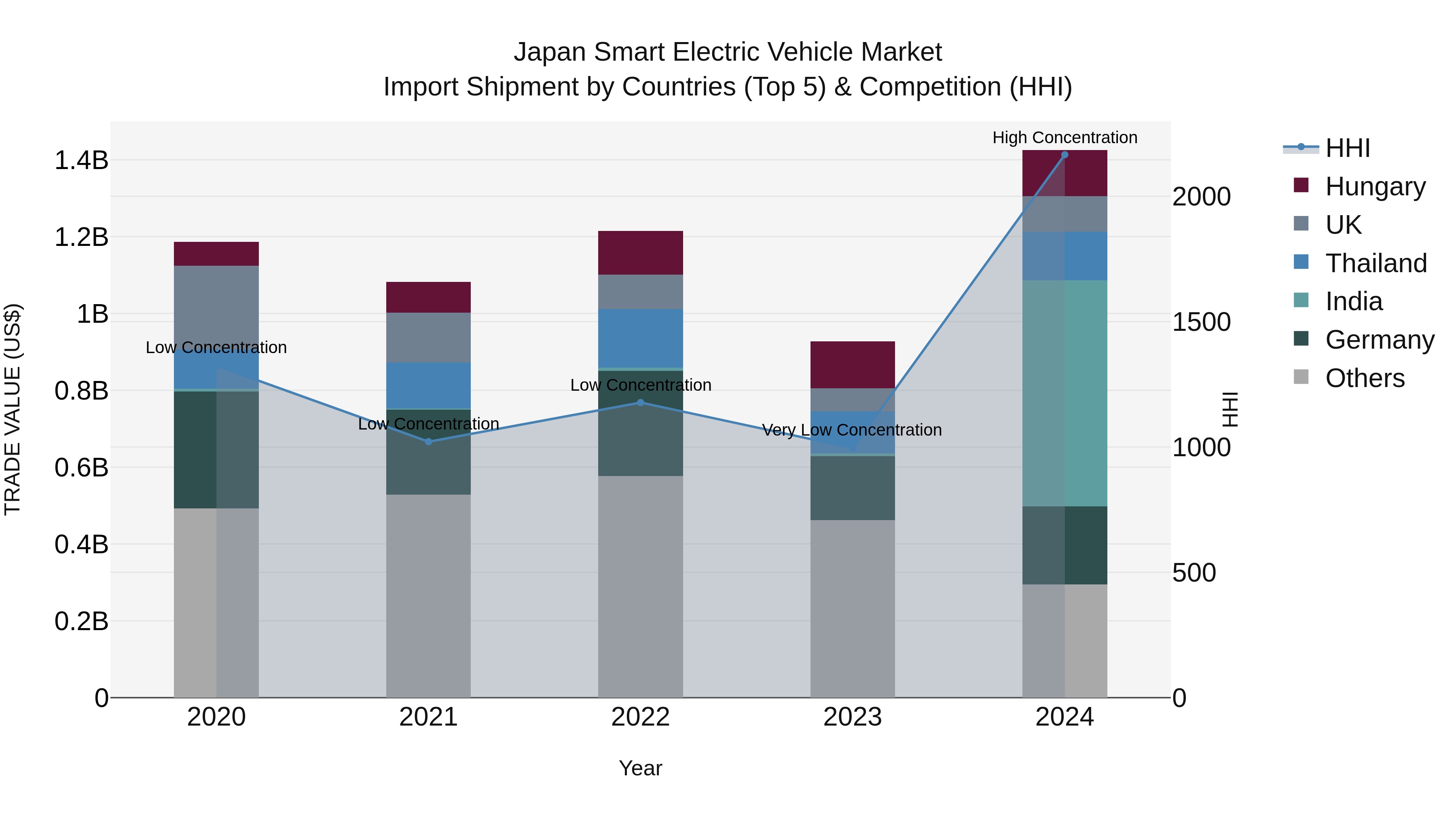Click the 'Japan Smart Electric Vehicle Market' title
Screen dimensions: 1456x819
728,52
